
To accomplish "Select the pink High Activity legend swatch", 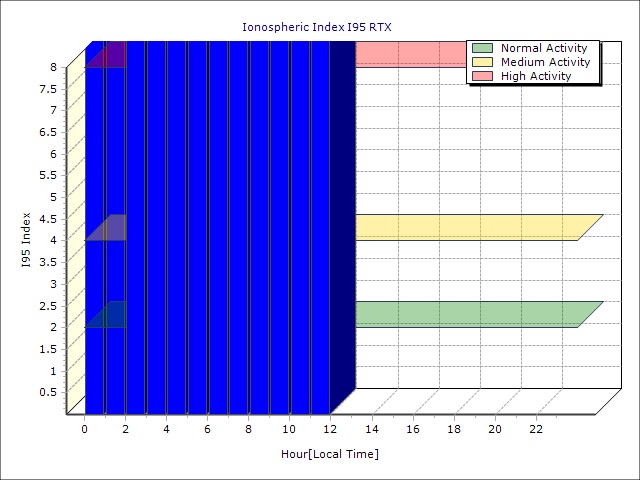I will 482,76.
